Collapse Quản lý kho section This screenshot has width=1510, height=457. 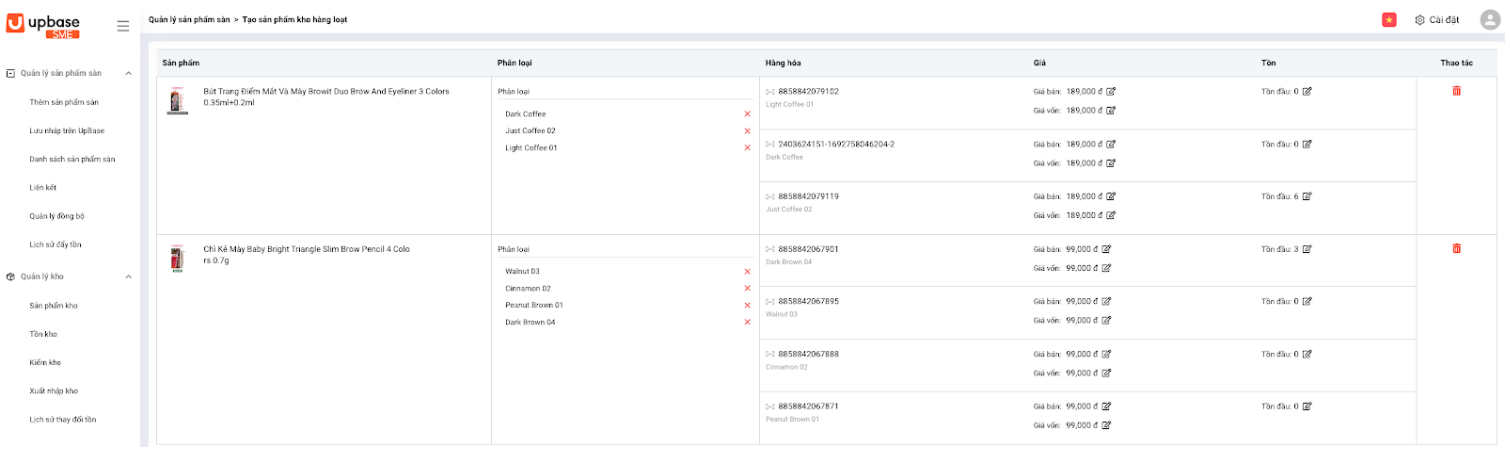(x=128, y=276)
